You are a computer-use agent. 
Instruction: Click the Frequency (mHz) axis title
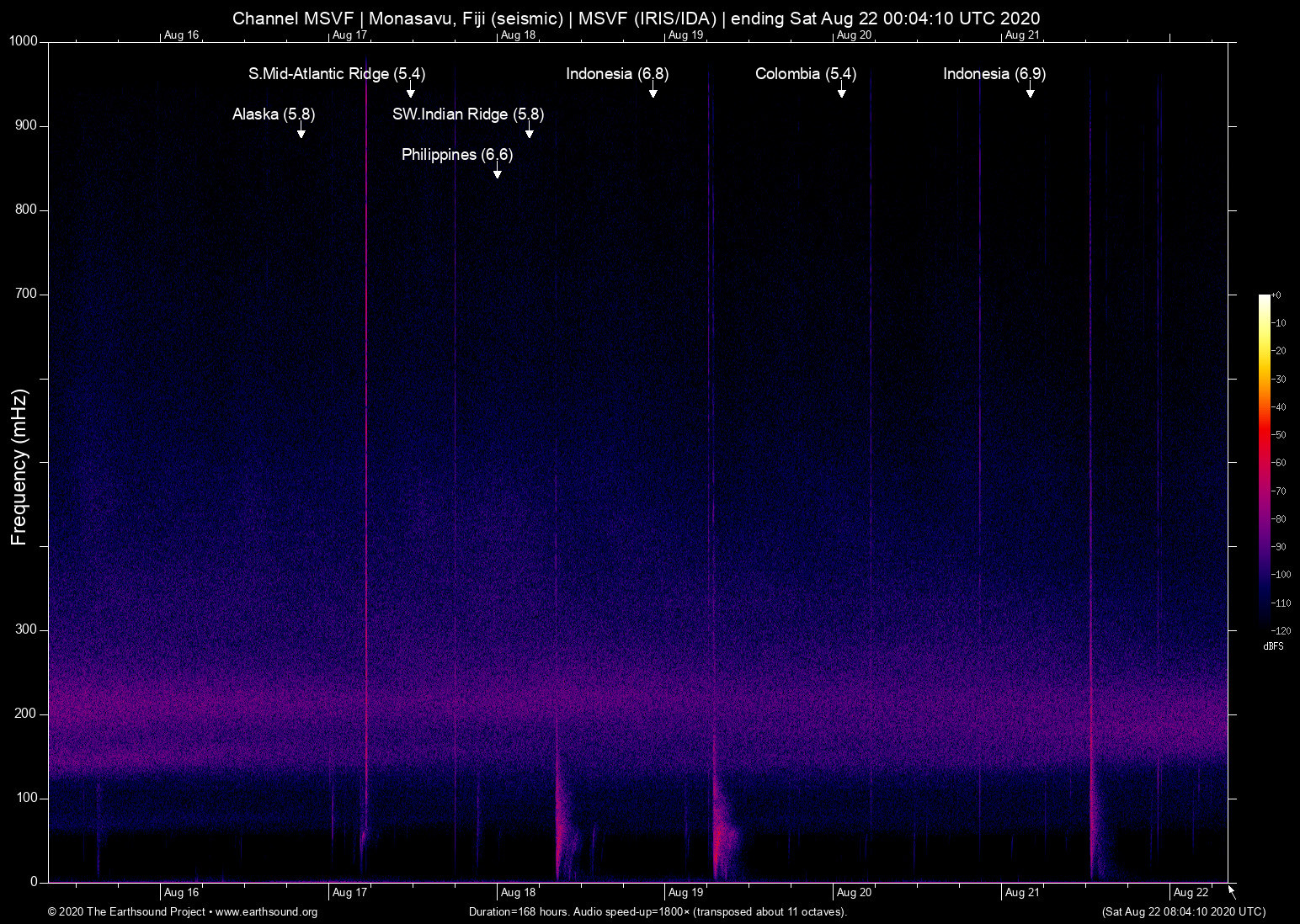(x=19, y=467)
